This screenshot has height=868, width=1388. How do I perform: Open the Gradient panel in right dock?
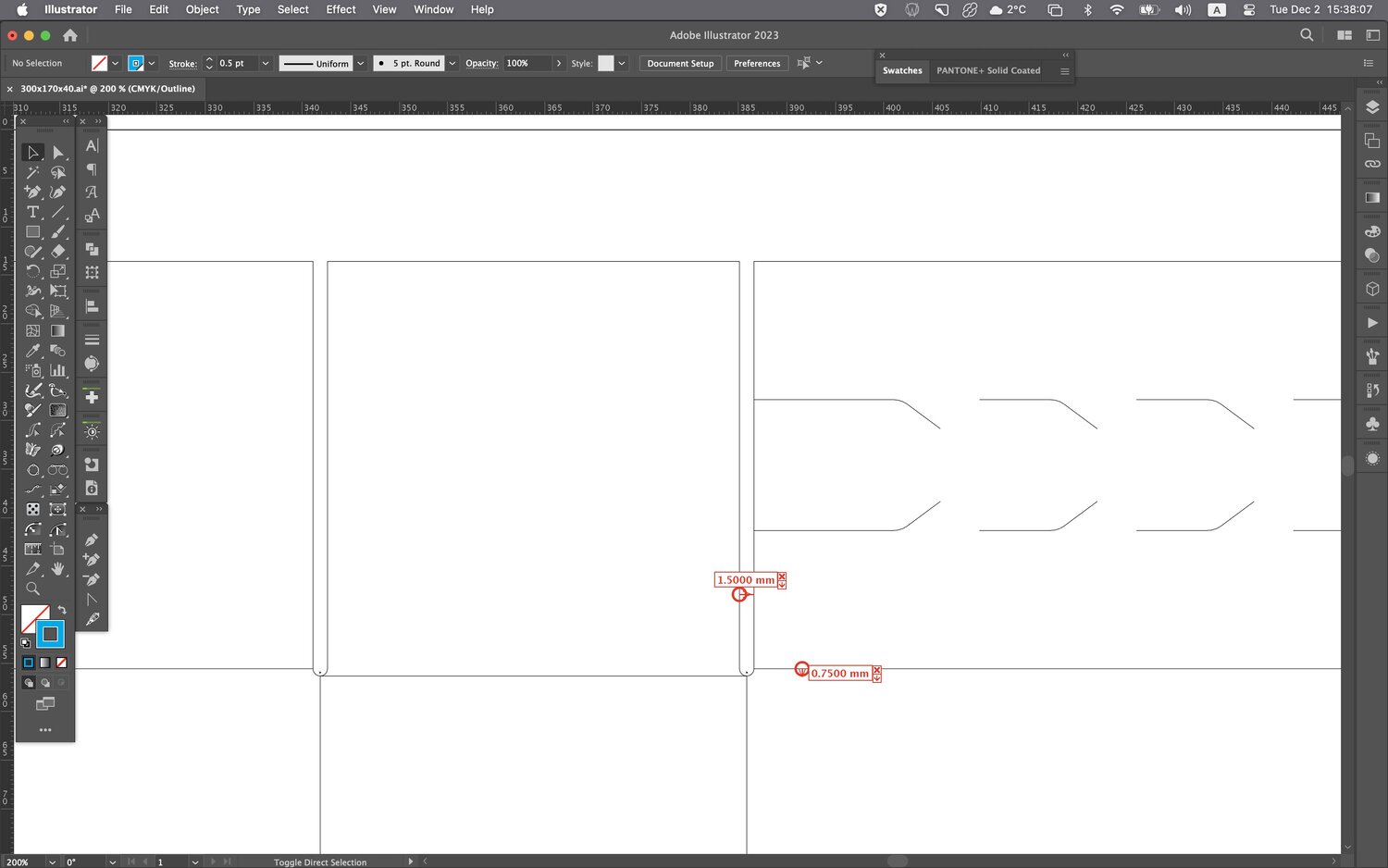coord(1372,197)
